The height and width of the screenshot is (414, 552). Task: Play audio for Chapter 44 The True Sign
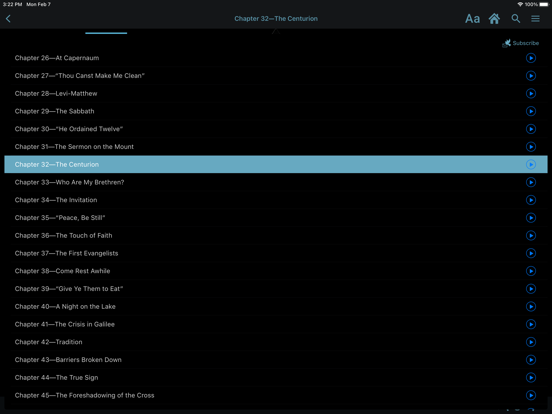tap(531, 377)
